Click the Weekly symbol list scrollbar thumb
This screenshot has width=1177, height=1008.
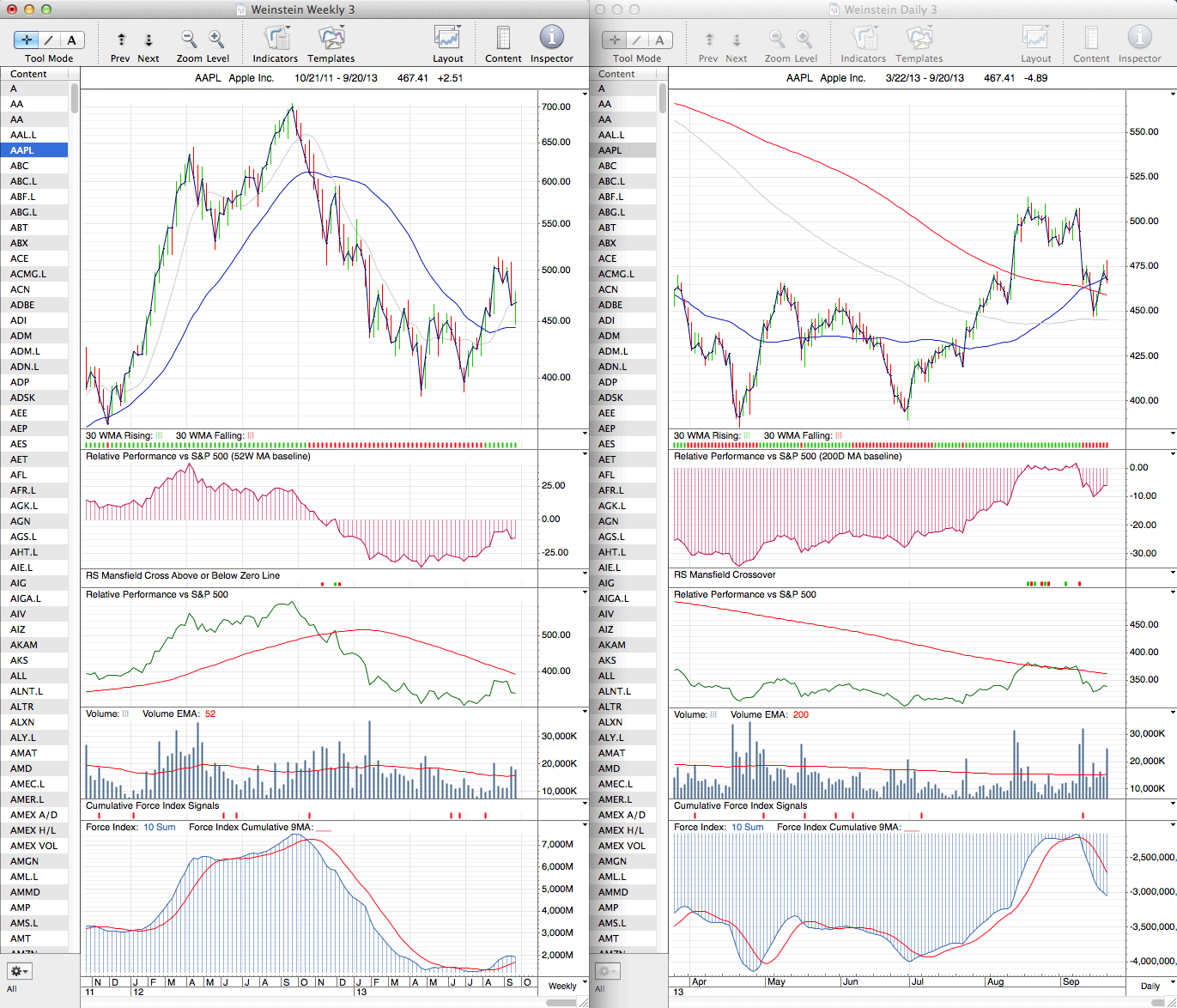75,98
